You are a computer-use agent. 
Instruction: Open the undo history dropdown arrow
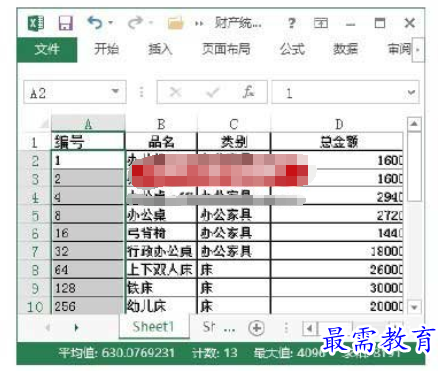click(x=111, y=23)
